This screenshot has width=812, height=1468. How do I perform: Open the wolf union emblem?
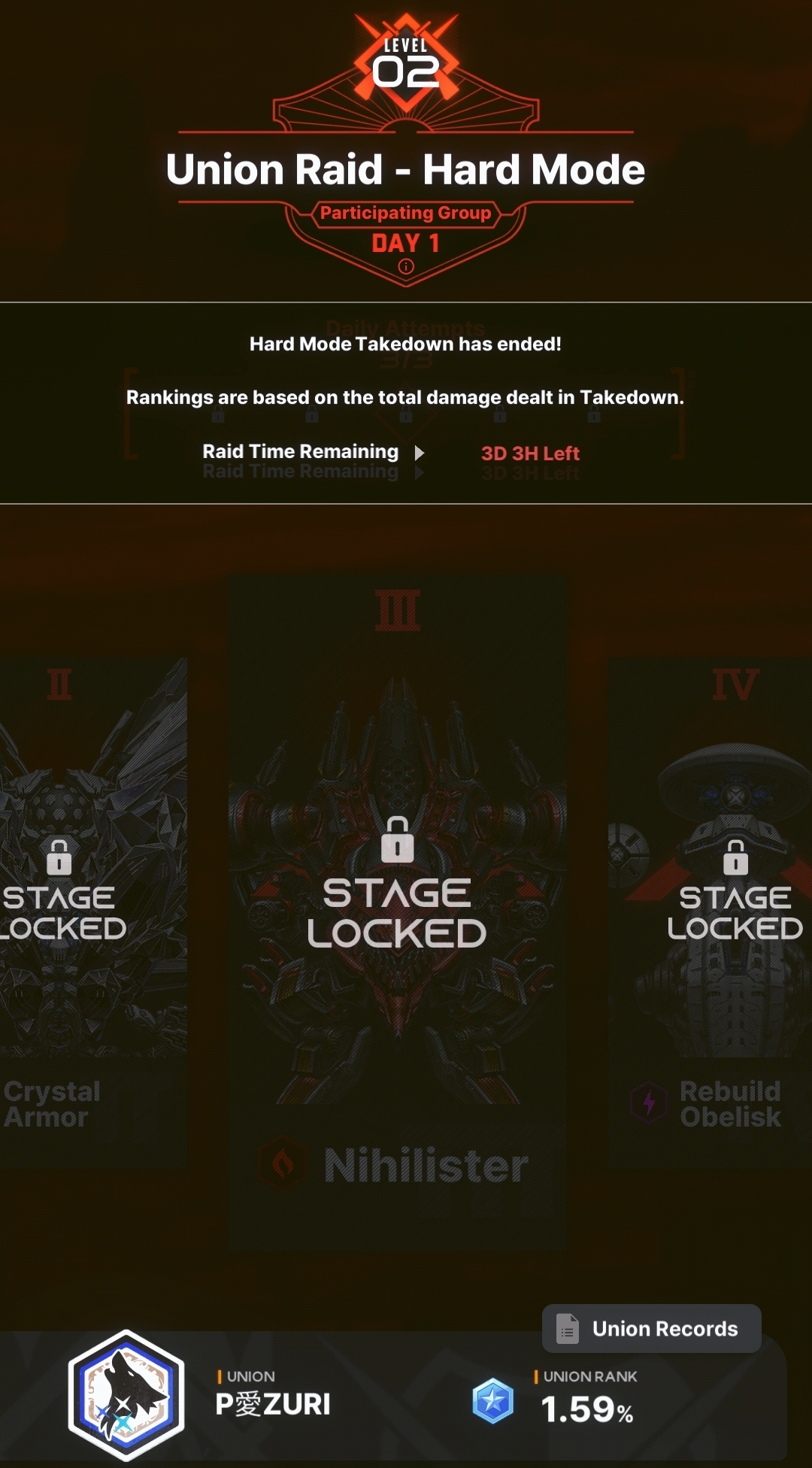tap(126, 1395)
